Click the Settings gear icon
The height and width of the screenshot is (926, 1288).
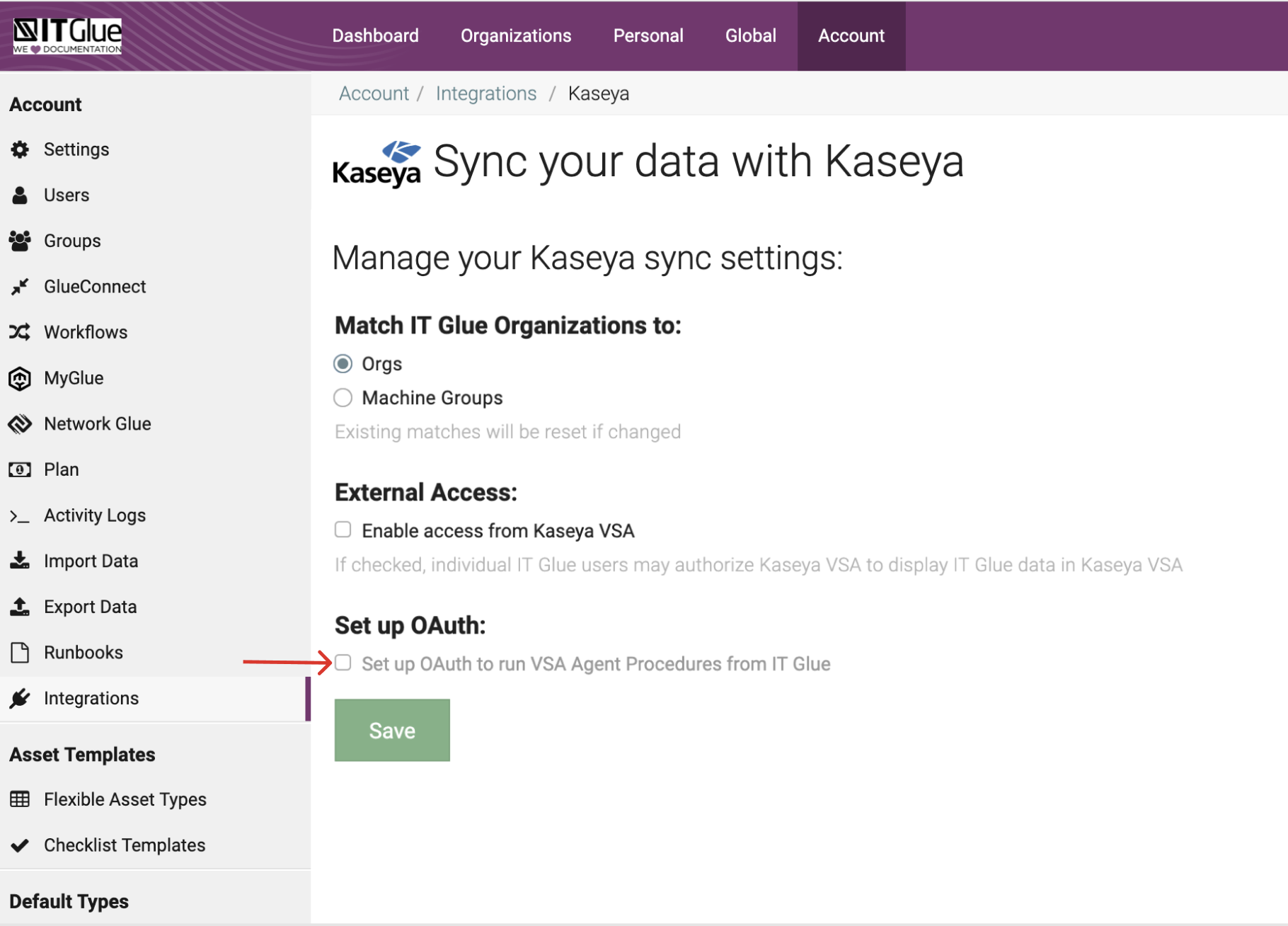coord(20,149)
